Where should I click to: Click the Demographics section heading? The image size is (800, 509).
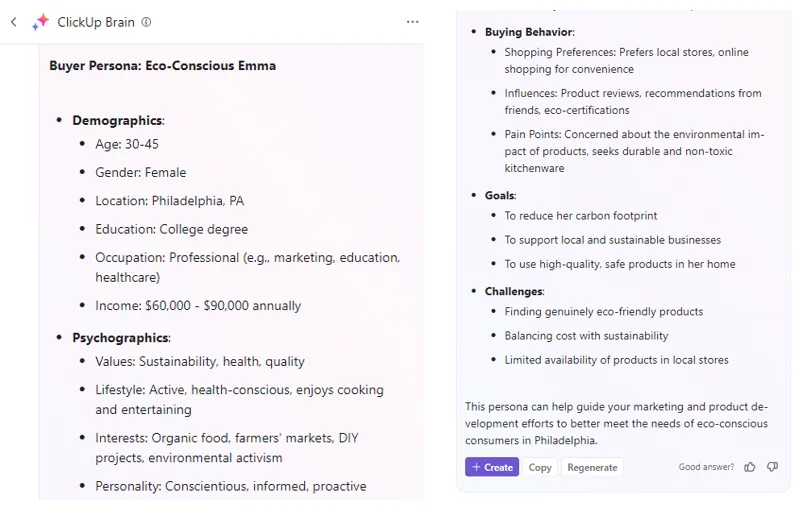118,120
